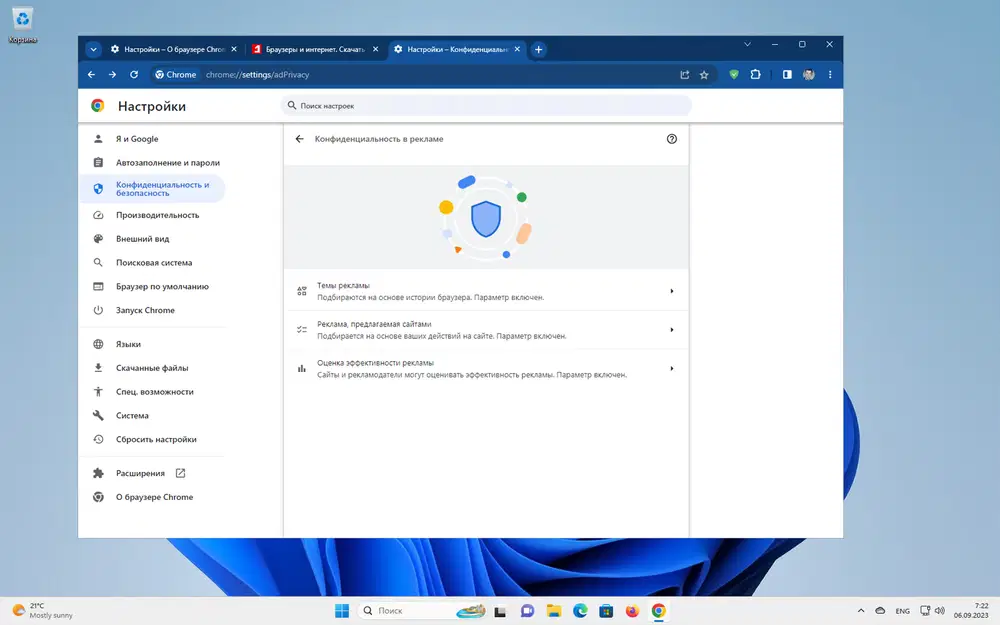Click the taskbar 'Поиск' search box

pyautogui.click(x=422, y=610)
